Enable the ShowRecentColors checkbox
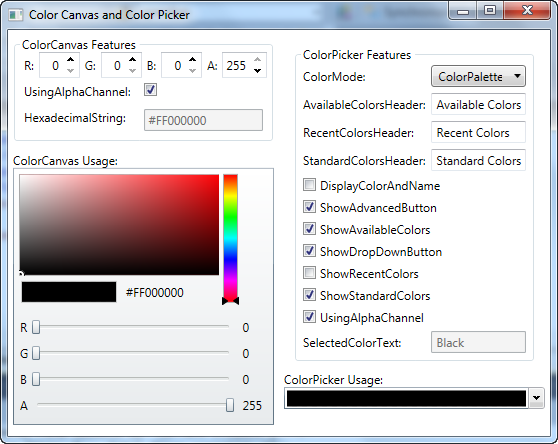558x444 pixels. coord(309,273)
